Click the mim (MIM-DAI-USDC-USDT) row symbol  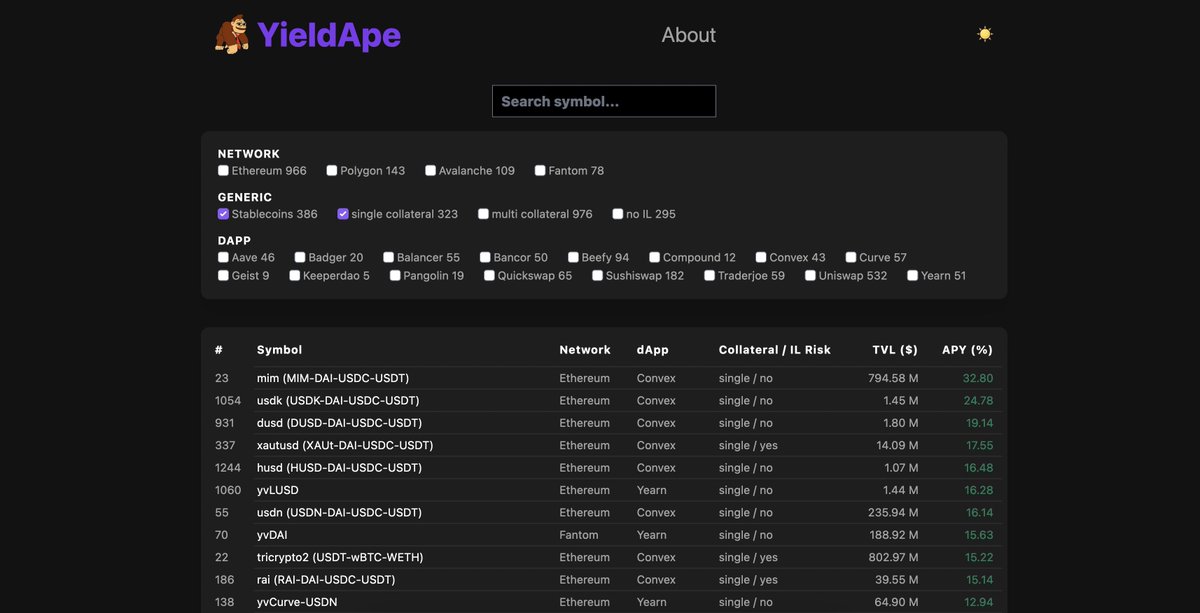[333, 379]
